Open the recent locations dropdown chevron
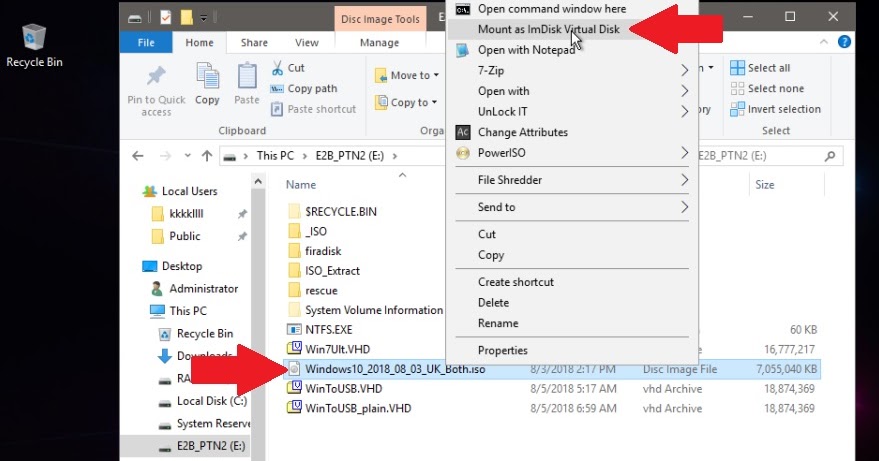This screenshot has width=879, height=461. 187,156
